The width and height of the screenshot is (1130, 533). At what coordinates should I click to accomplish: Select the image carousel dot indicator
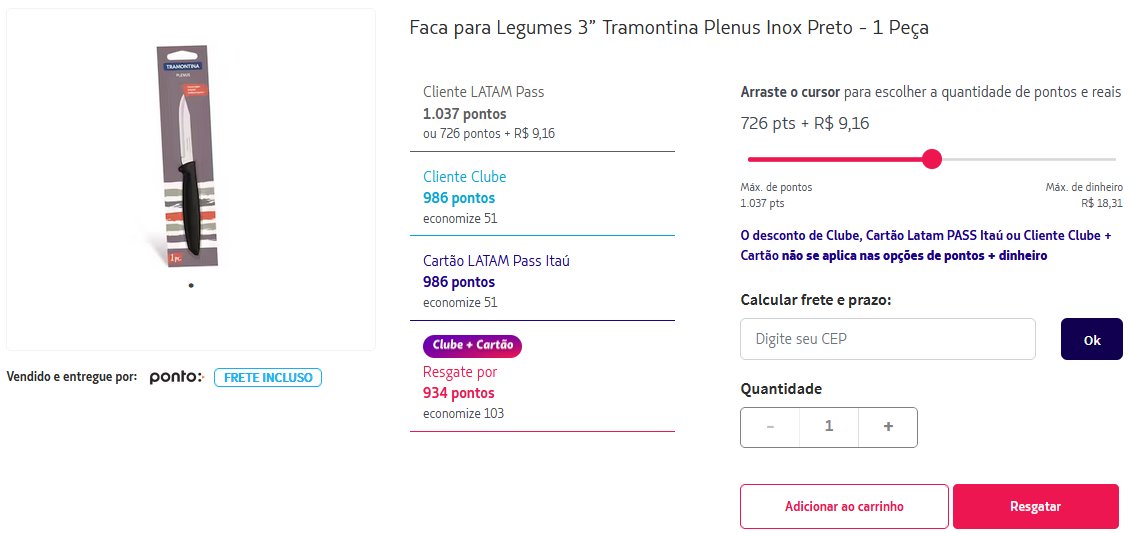[x=191, y=285]
